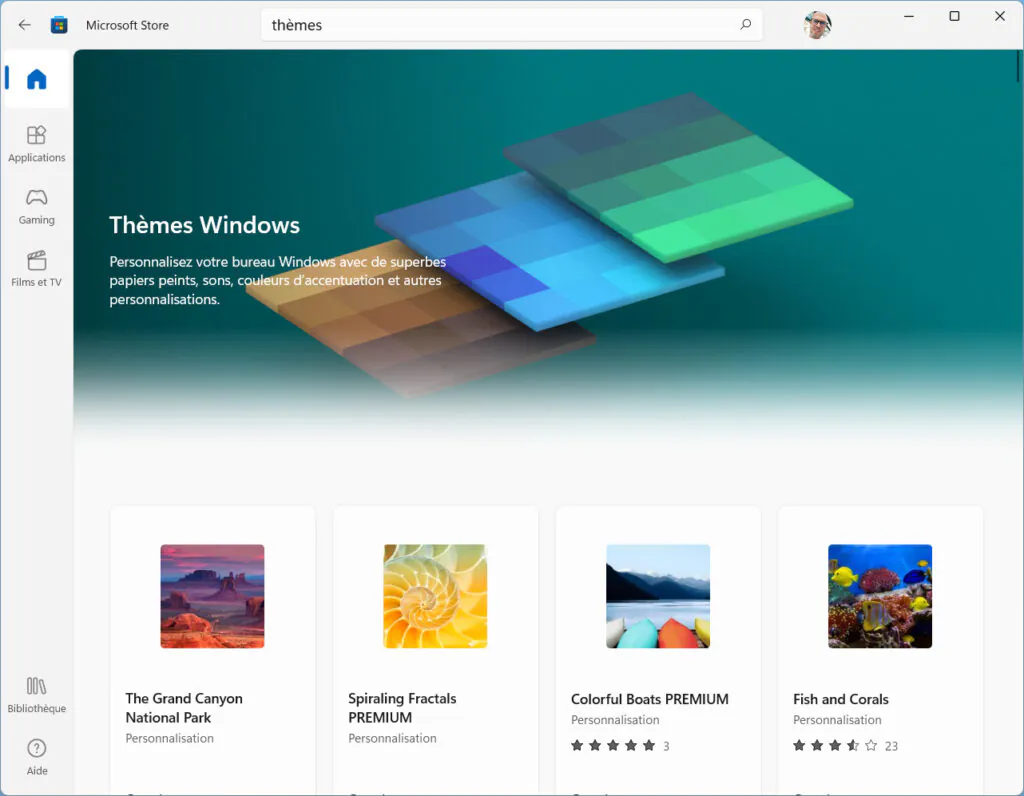Screen dimensions: 1024x796
Task: Click the banner description paragraph
Action: tap(278, 280)
